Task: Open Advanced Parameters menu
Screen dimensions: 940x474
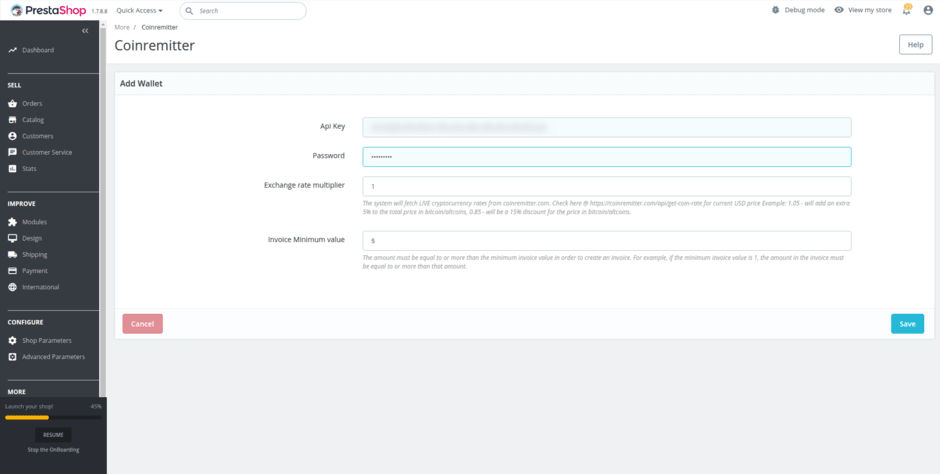Action: point(53,357)
